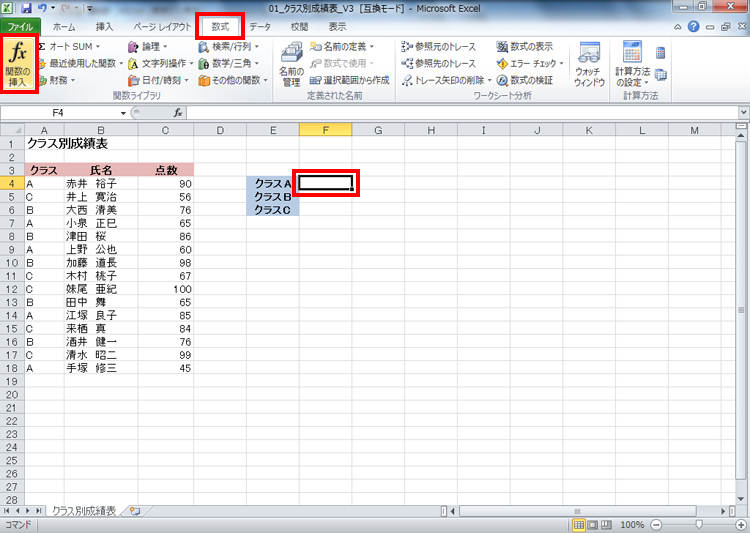Open 日付/時刻 functions menu
Image resolution: width=750 pixels, height=533 pixels.
pos(158,80)
